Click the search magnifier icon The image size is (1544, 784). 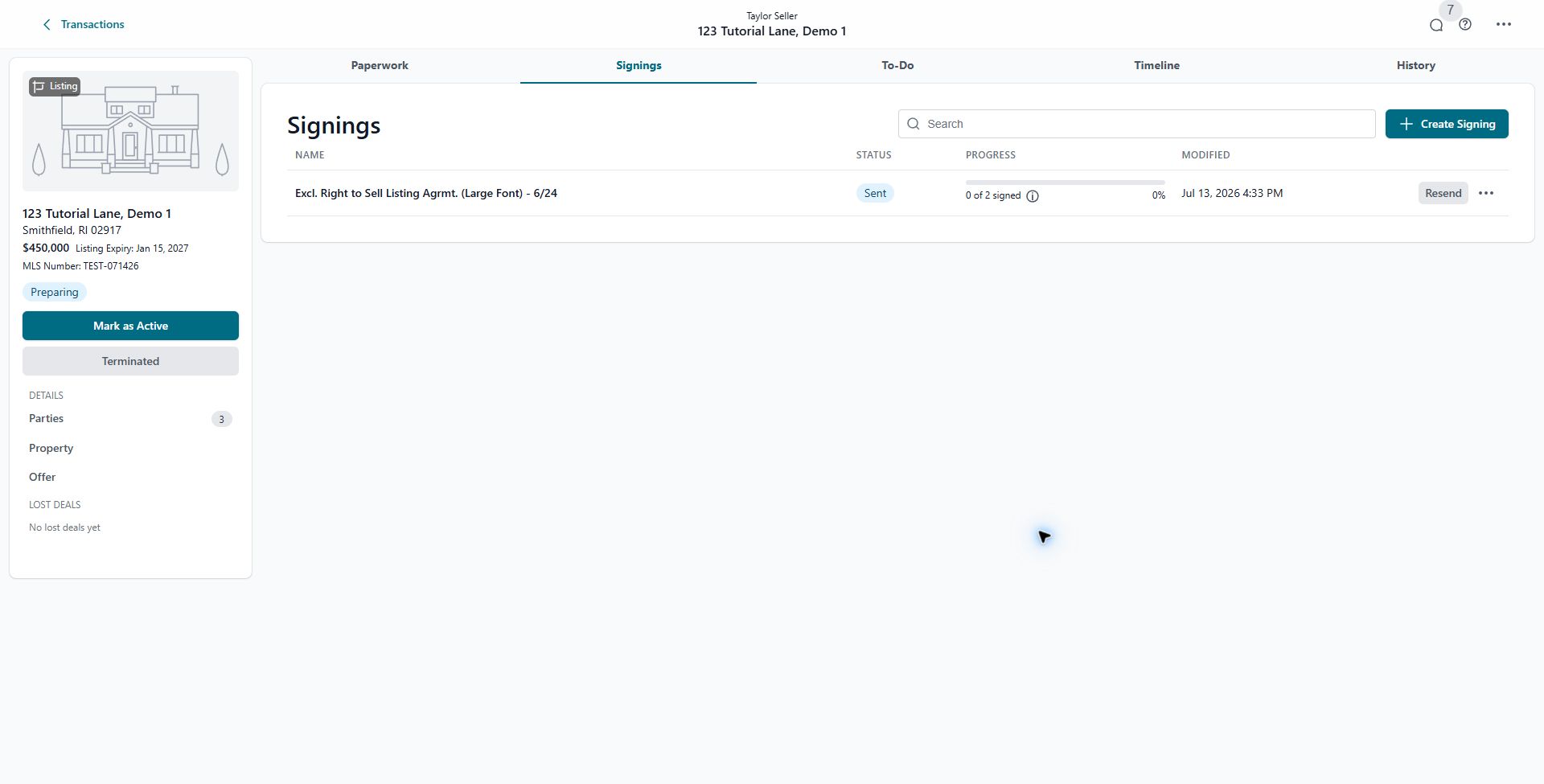[x=914, y=124]
